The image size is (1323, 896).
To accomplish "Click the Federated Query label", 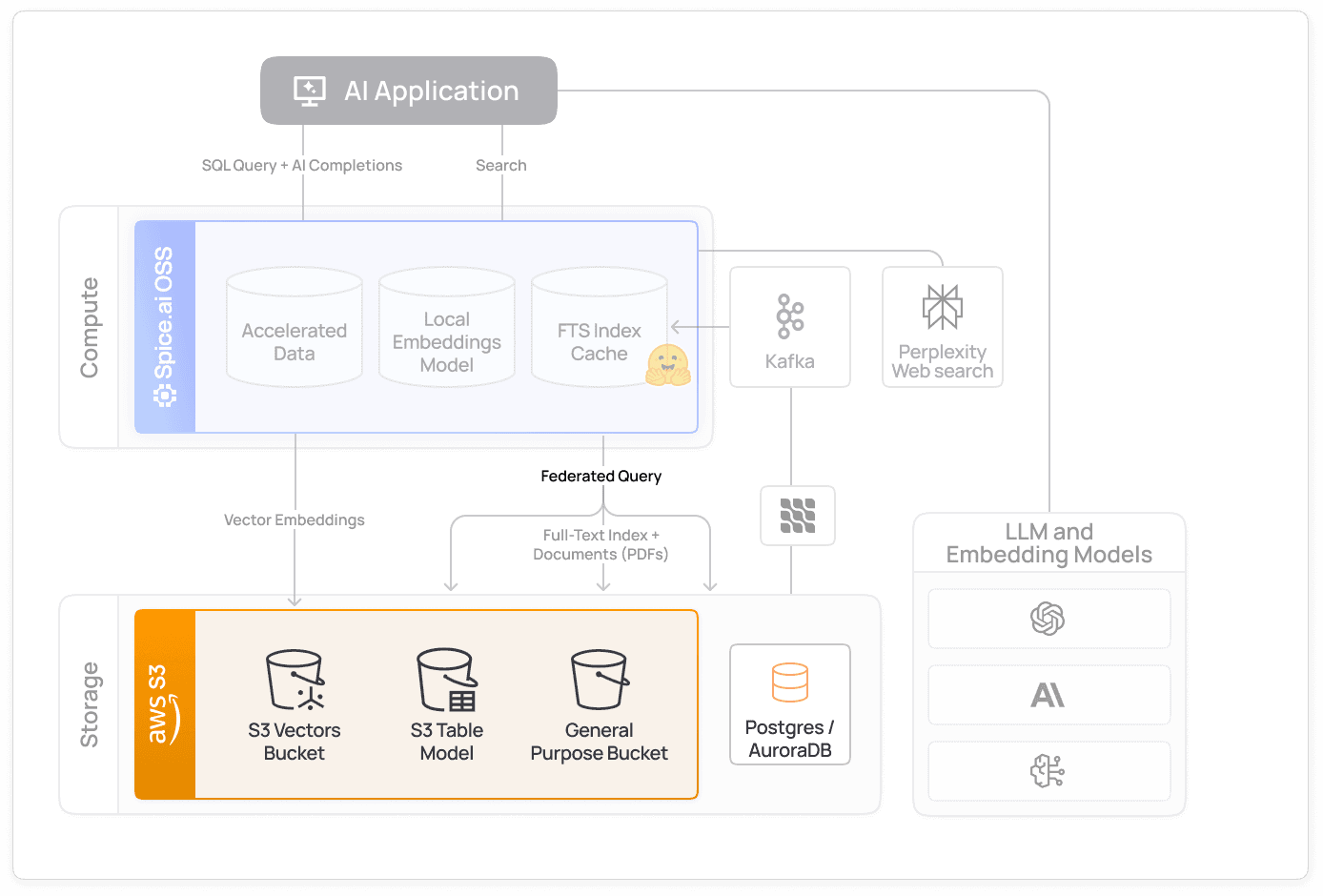I will [x=600, y=476].
